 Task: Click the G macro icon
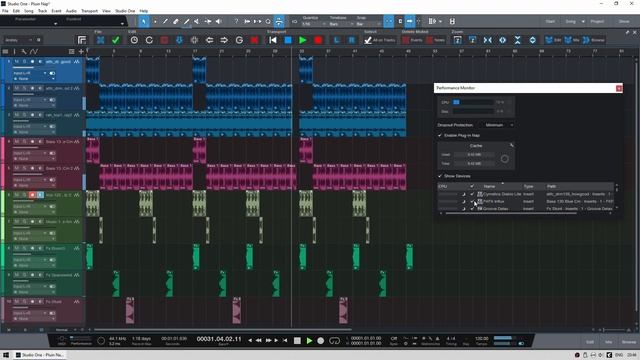tap(239, 40)
